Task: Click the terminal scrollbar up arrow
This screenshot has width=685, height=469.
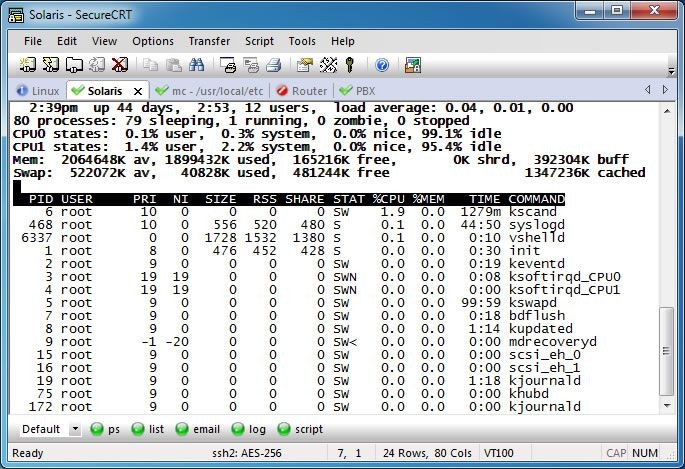Action: tap(667, 111)
